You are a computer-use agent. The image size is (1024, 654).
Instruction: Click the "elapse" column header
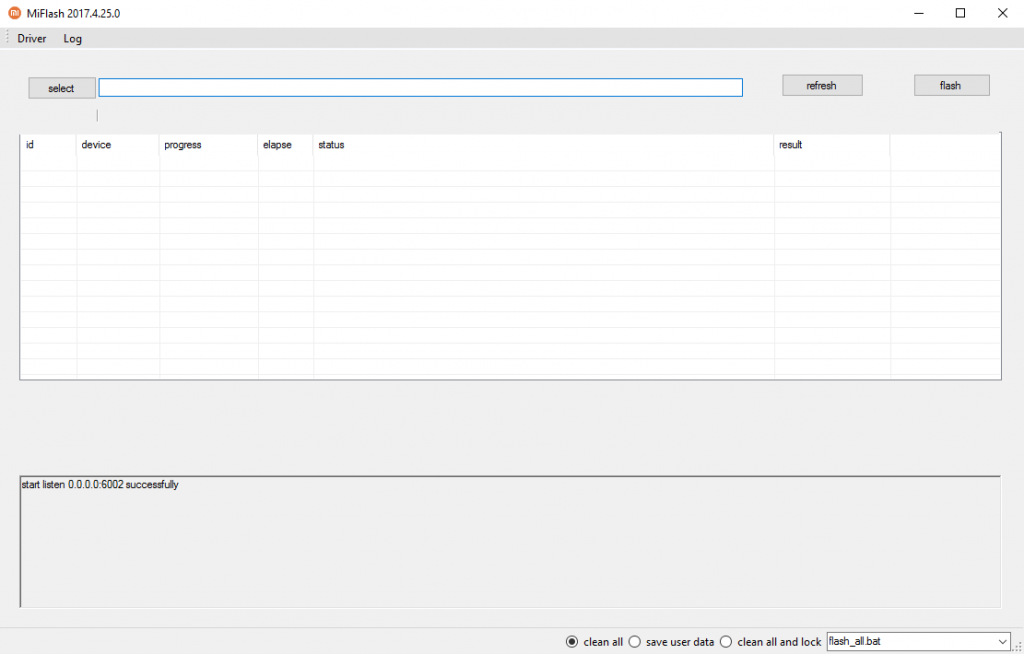[x=286, y=145]
